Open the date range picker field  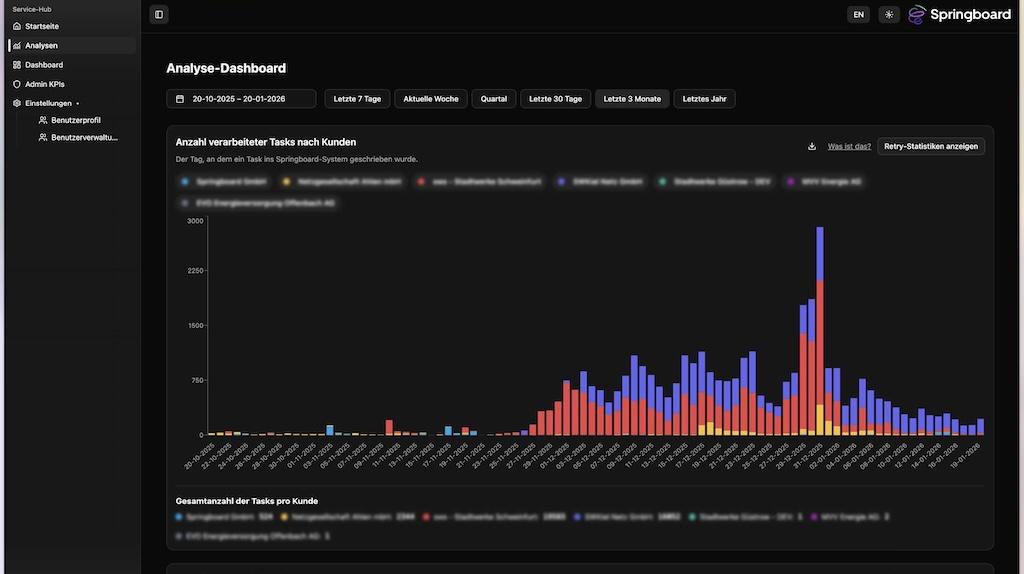point(241,99)
